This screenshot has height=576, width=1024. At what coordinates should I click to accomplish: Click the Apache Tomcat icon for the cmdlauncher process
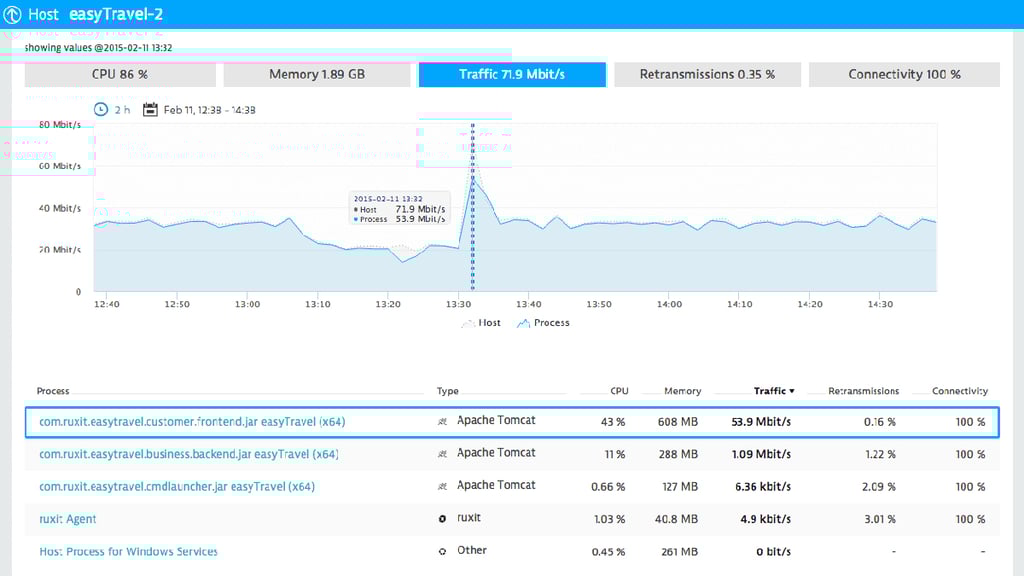click(x=441, y=487)
